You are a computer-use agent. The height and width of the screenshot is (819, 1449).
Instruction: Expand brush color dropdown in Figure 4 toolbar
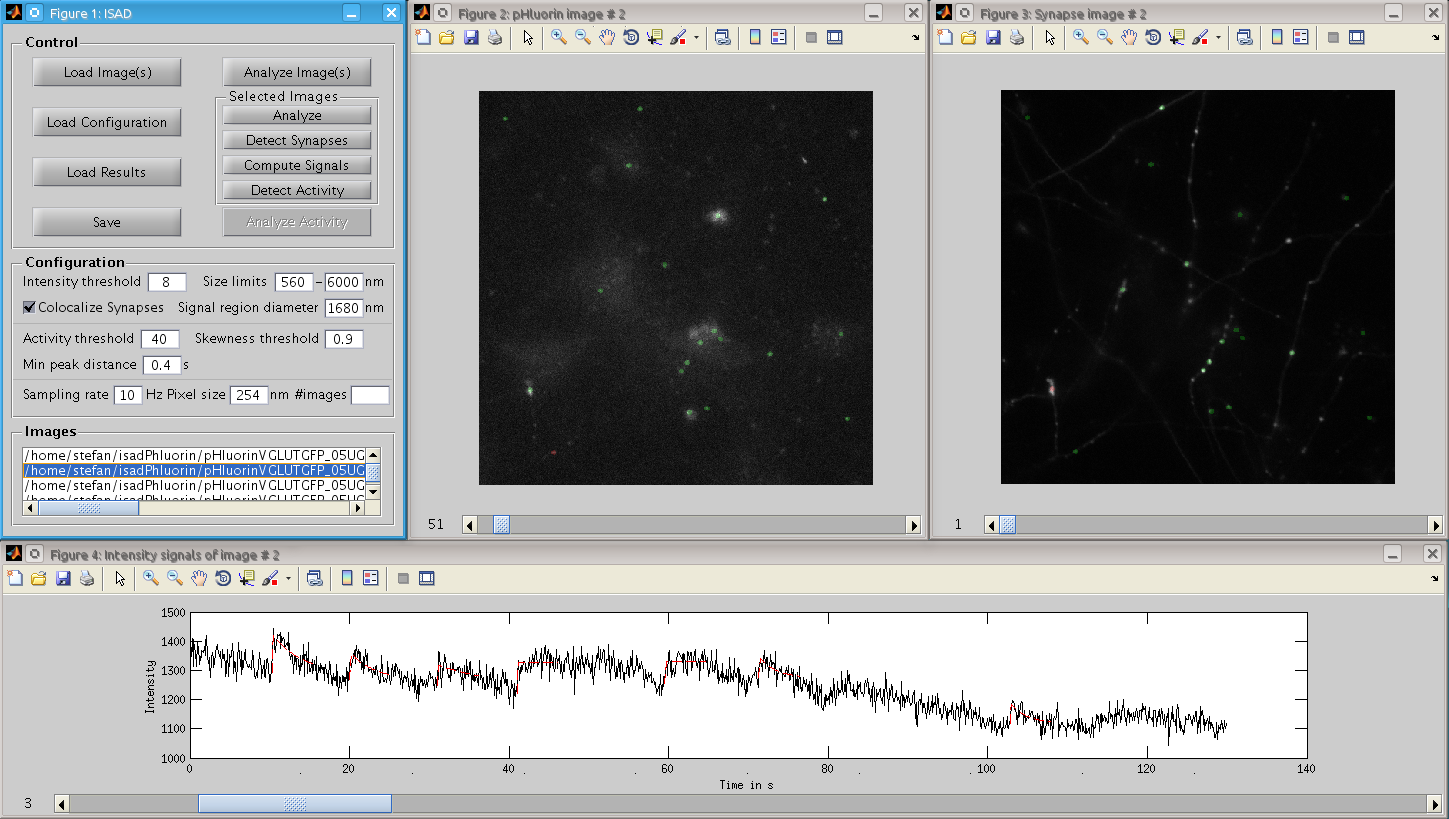[288, 578]
